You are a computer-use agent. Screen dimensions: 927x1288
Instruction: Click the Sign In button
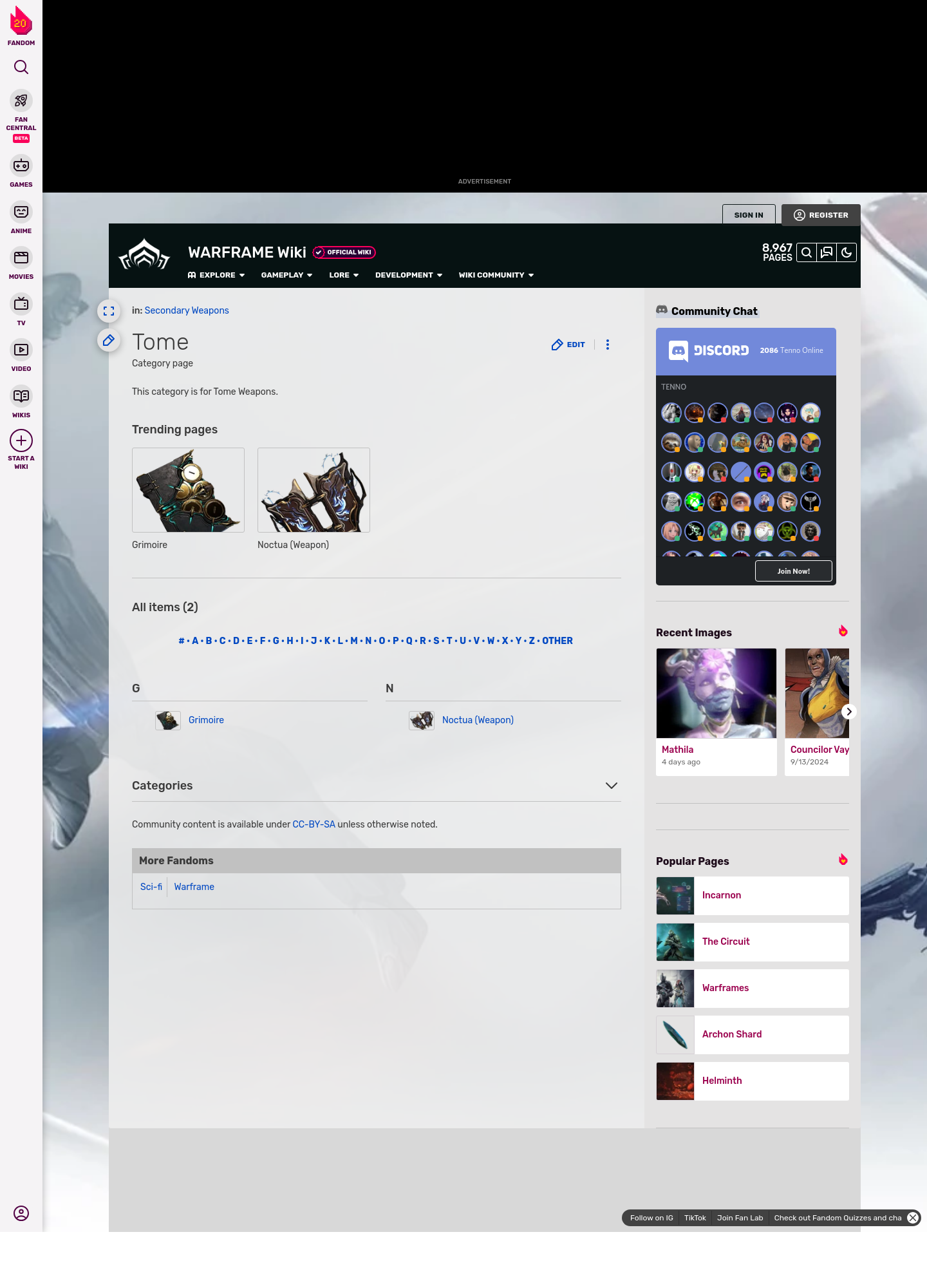click(749, 215)
